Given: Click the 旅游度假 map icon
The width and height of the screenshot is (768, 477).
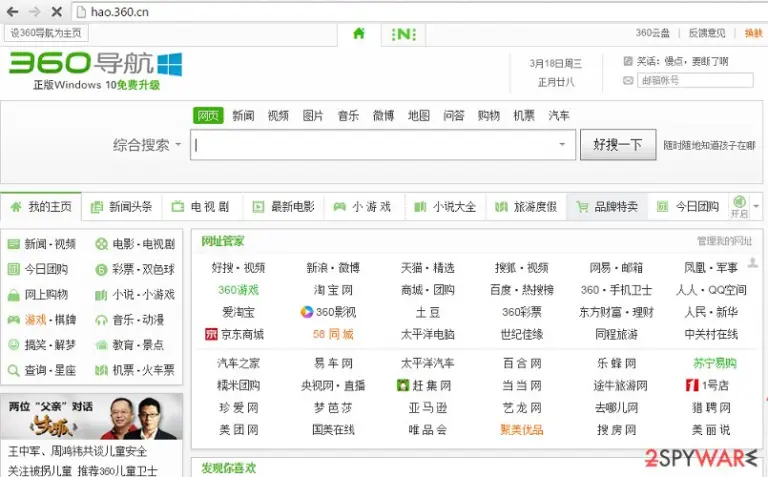Looking at the screenshot, I should tap(501, 207).
